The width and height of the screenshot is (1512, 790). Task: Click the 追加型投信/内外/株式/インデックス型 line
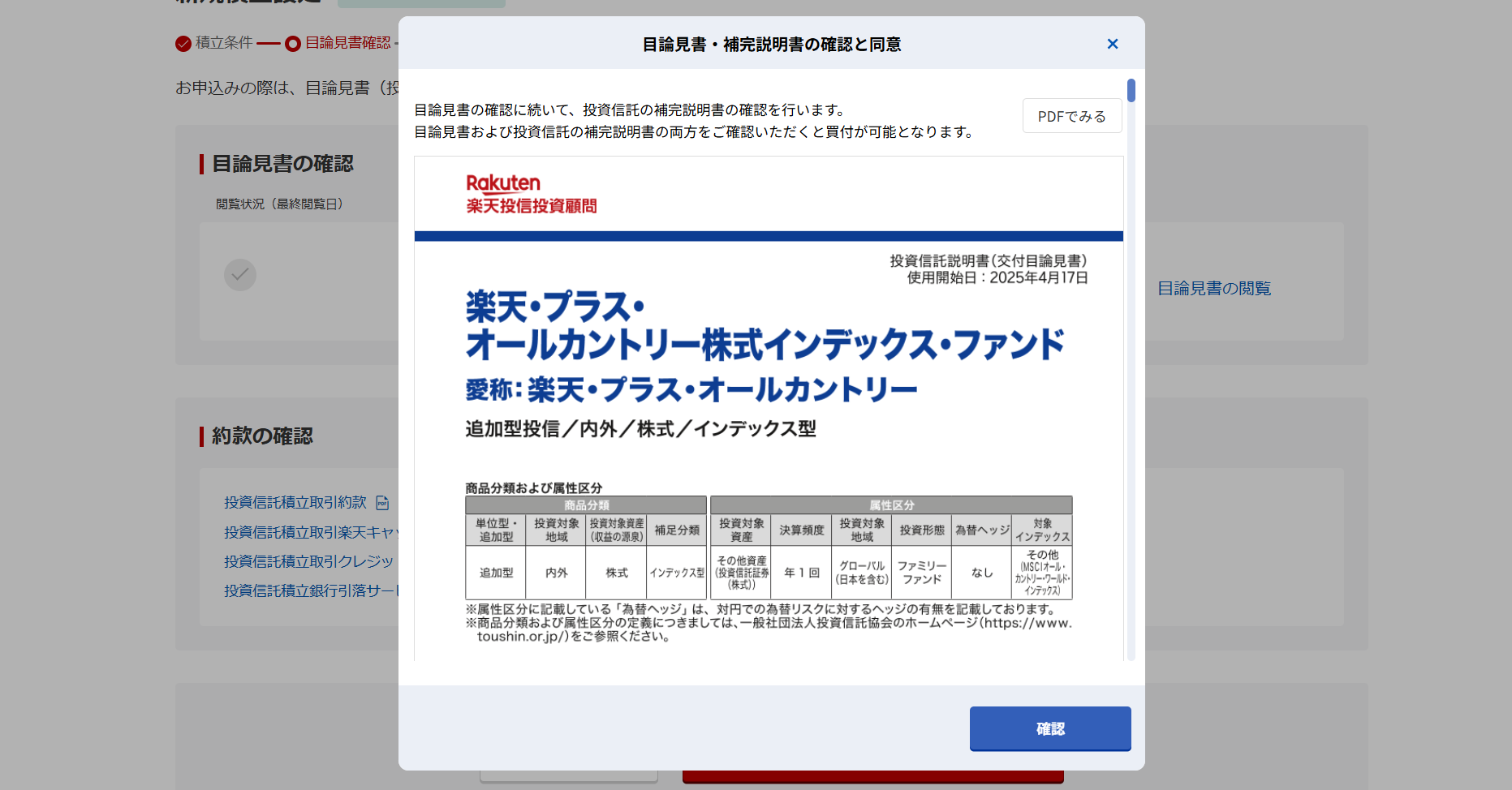(x=640, y=429)
